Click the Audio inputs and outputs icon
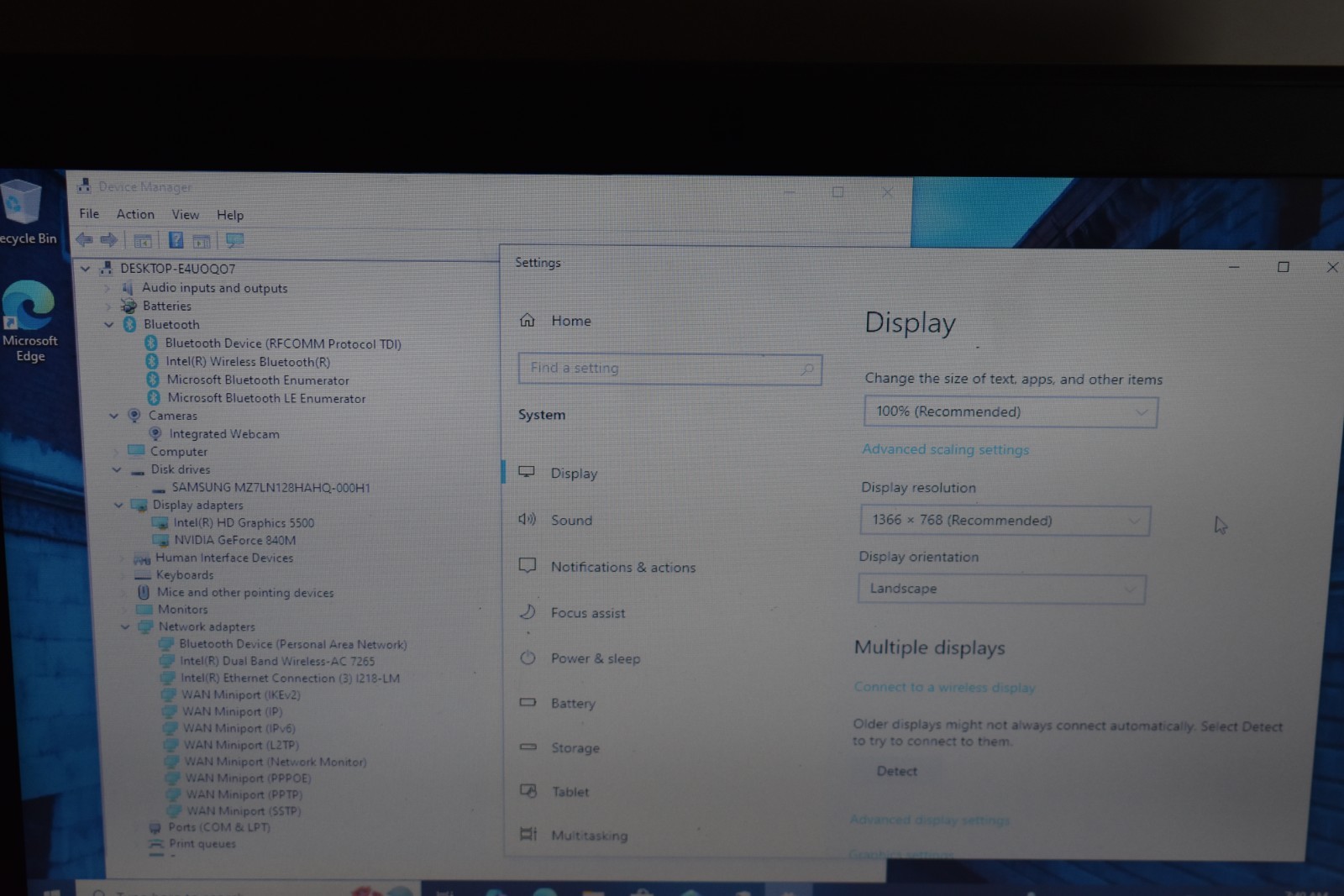The image size is (1344, 896). coord(128,287)
